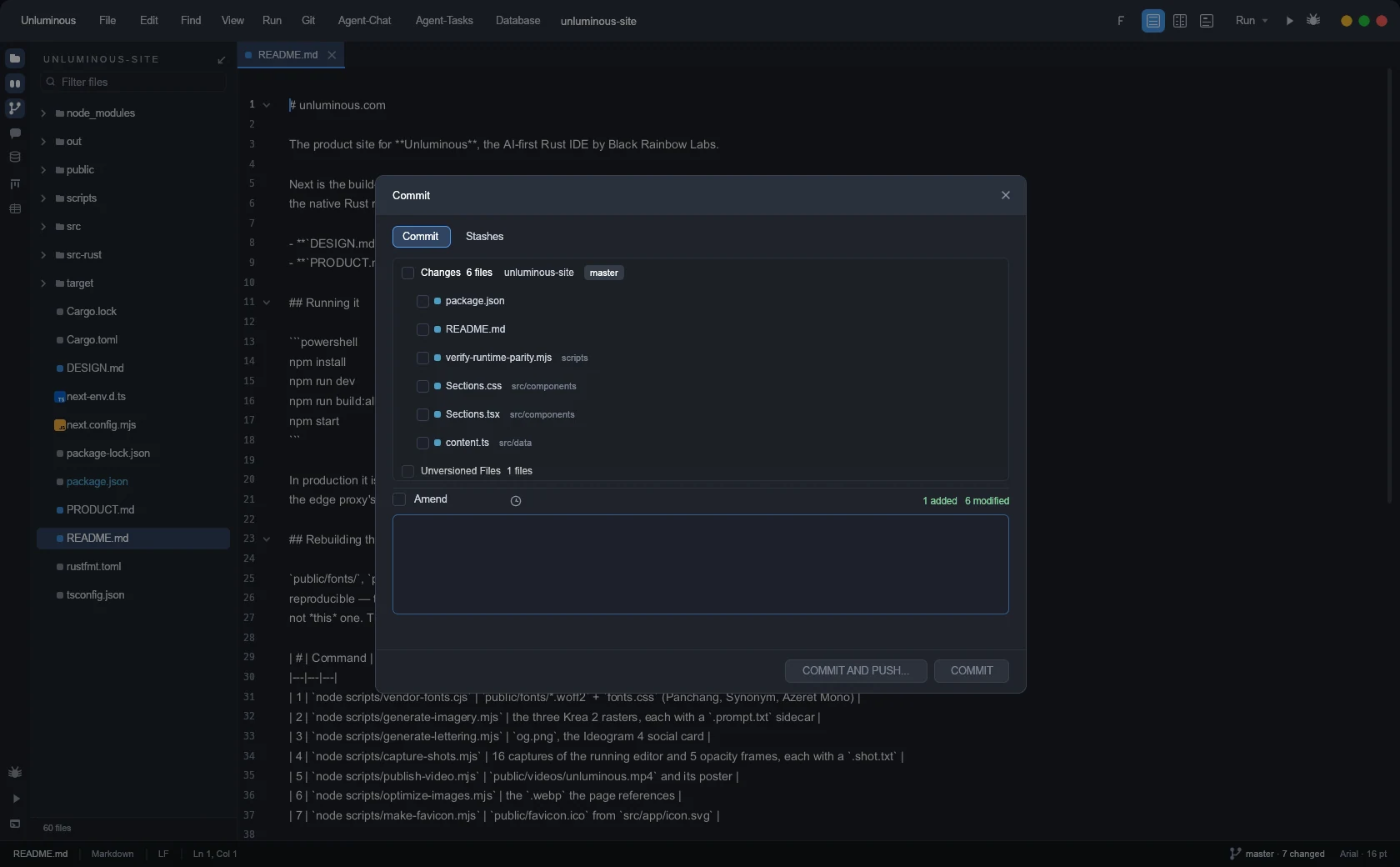
Task: Switch to the Stashes tab
Action: 484,237
